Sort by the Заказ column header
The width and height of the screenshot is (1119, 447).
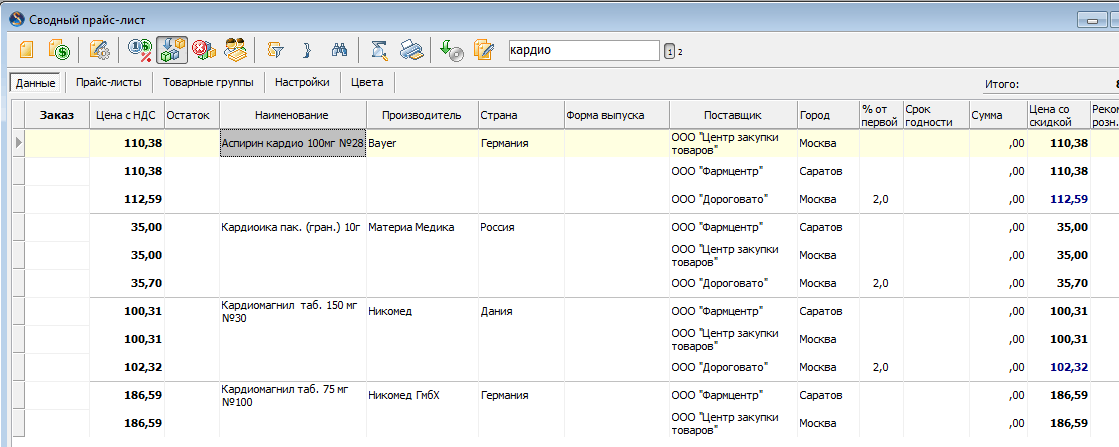click(57, 115)
